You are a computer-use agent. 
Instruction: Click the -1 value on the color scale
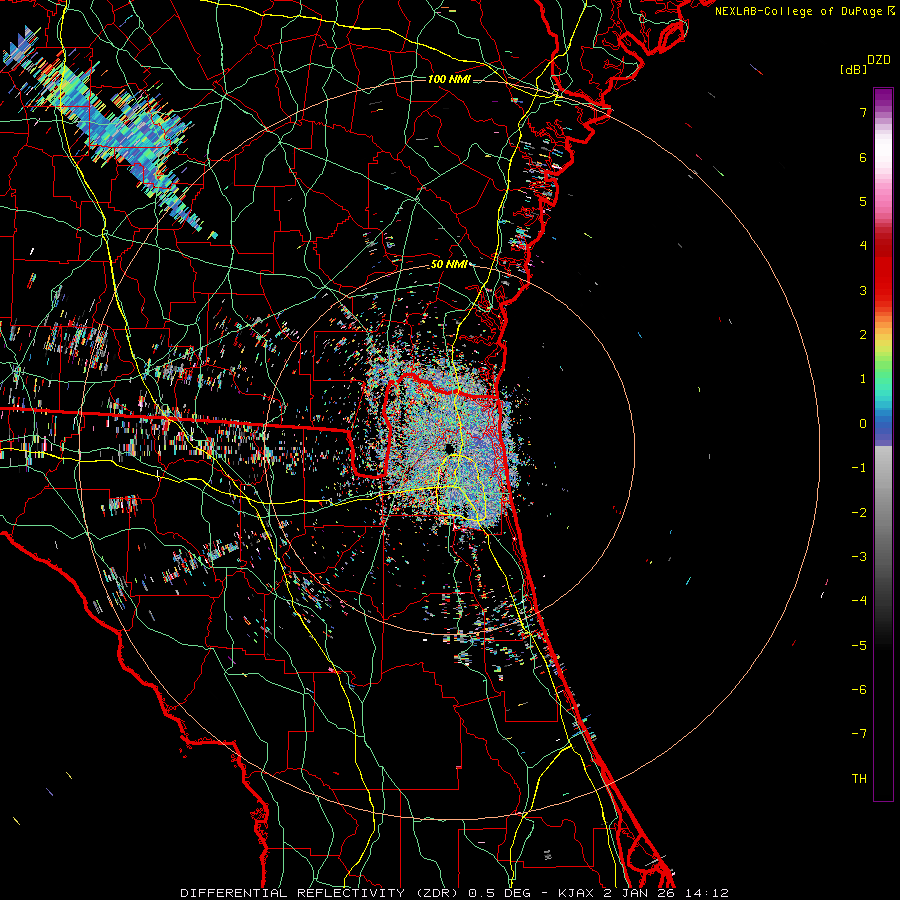(x=859, y=468)
